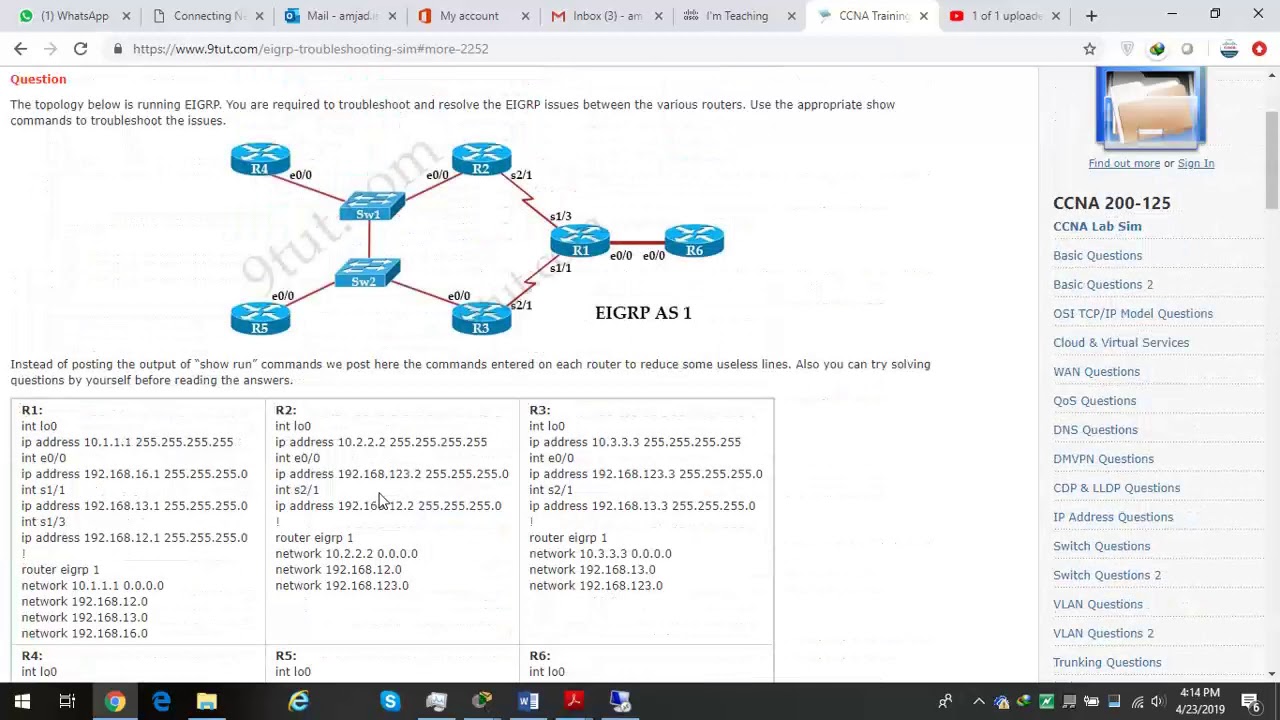
Task: Open the red Chrome update menu
Action: tap(1259, 49)
